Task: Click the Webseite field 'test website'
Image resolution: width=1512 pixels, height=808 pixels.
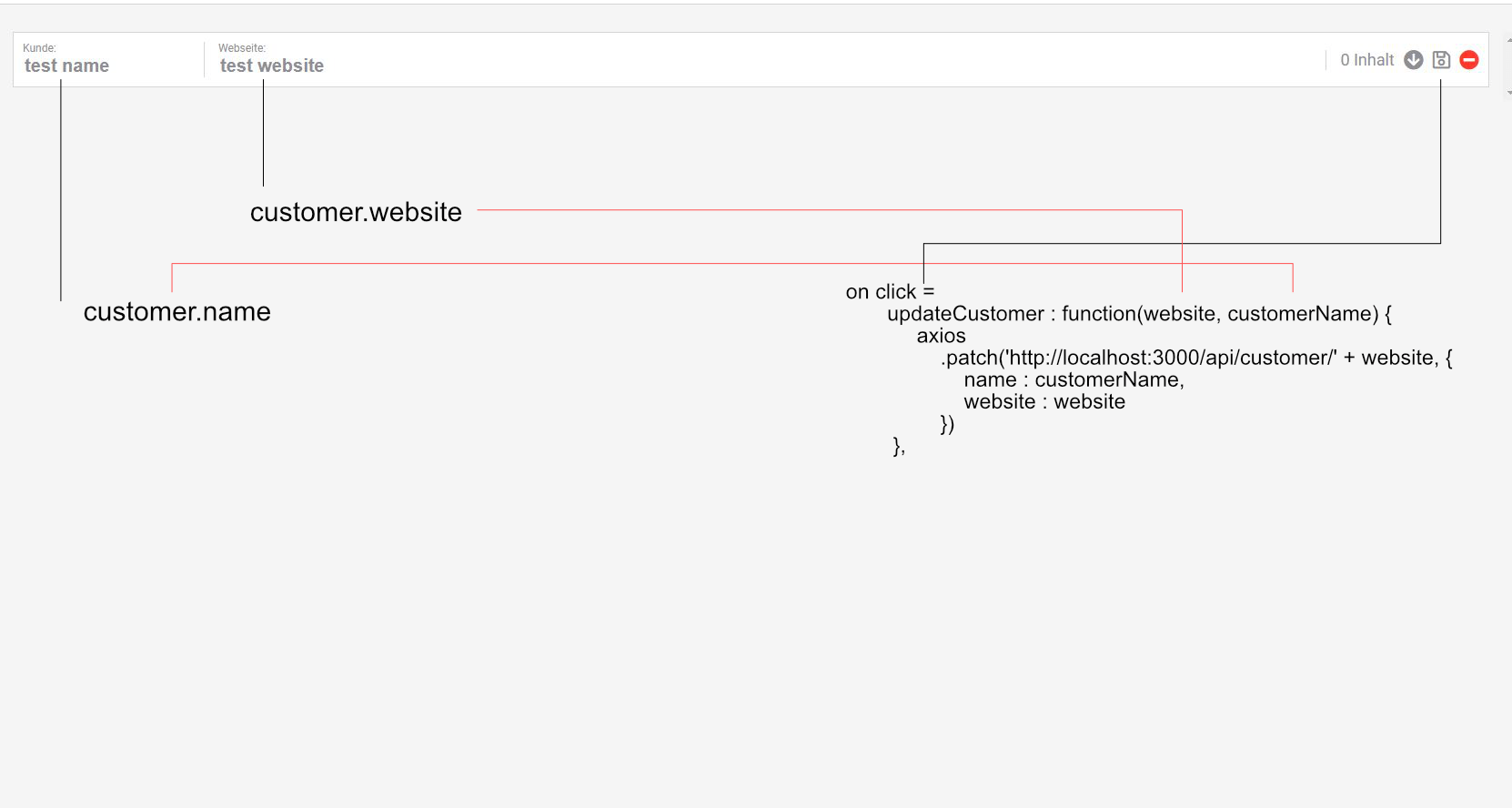Action: coord(272,66)
